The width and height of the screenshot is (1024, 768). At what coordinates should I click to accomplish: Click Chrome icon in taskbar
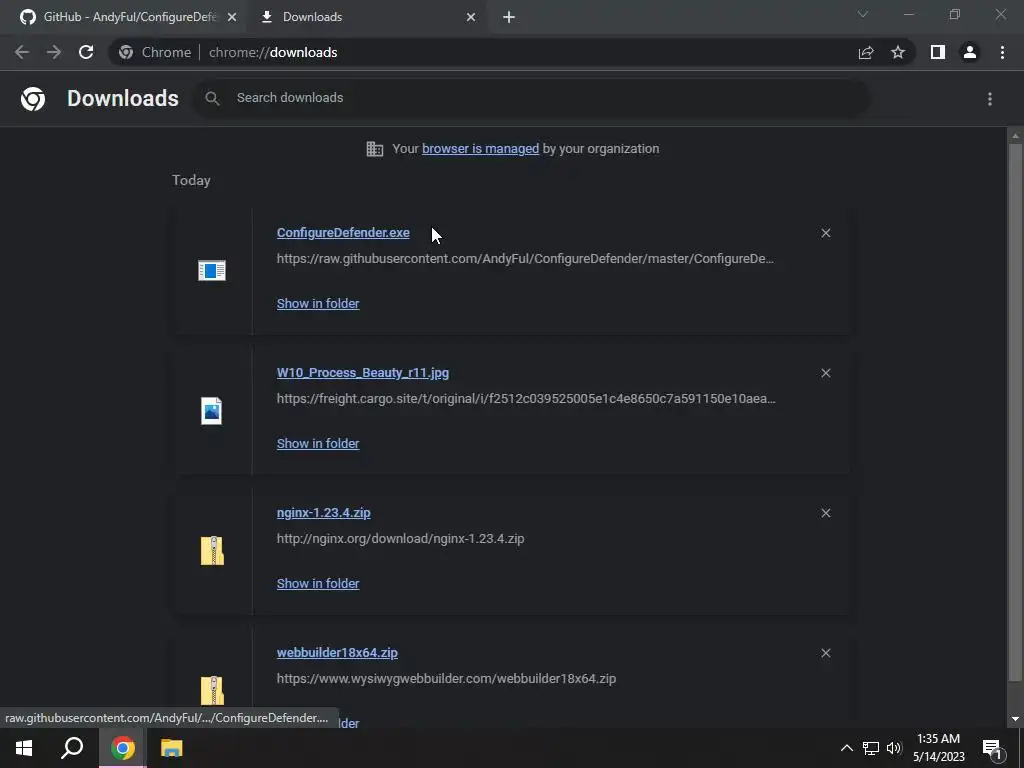[x=122, y=748]
